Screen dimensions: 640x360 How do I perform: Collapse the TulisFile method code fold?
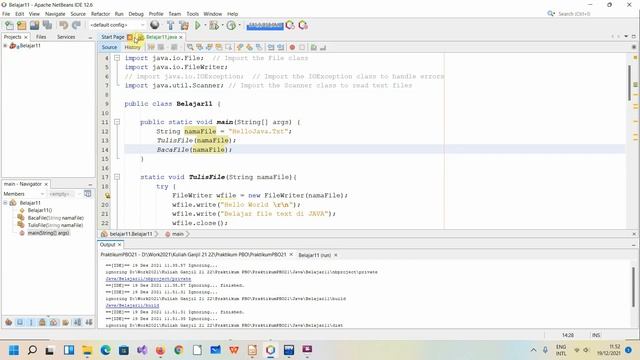(117, 177)
